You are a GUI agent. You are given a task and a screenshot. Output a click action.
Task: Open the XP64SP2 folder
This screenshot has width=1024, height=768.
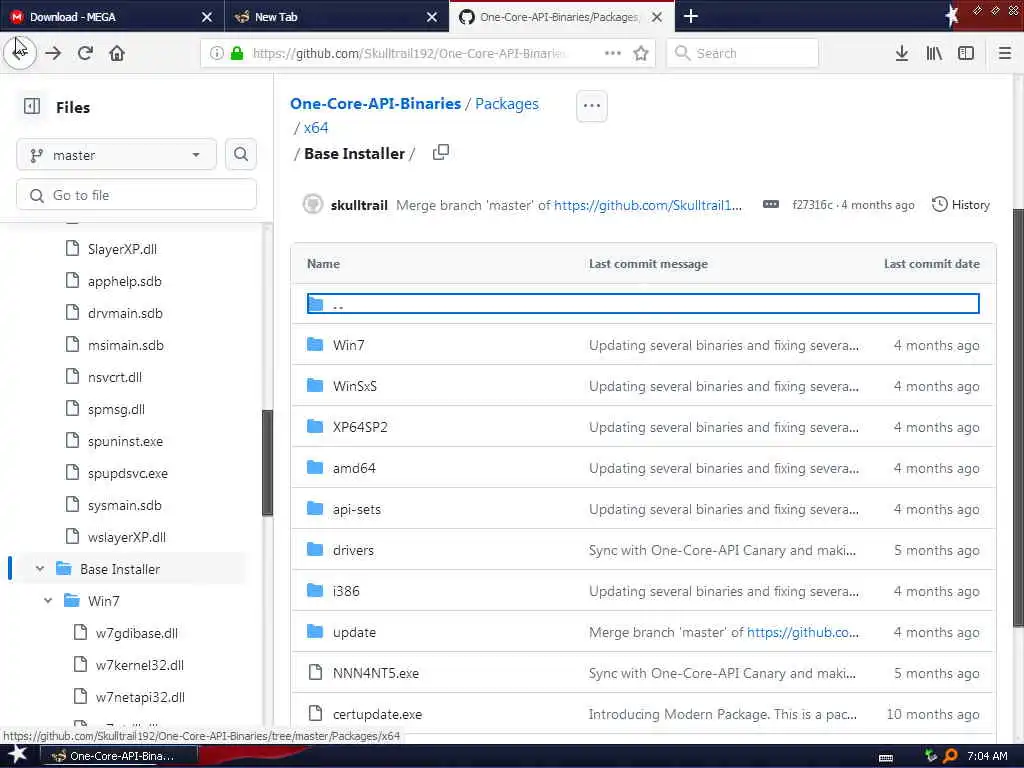(360, 427)
